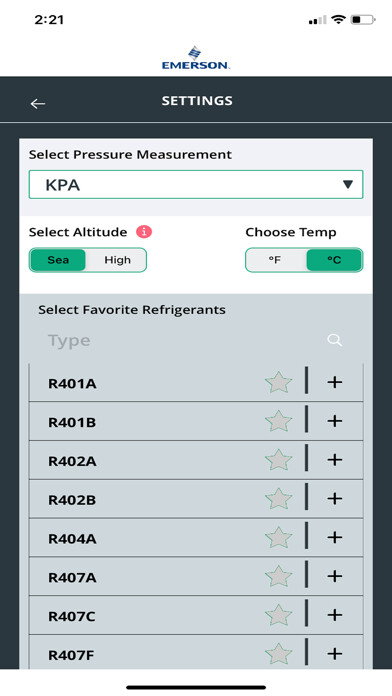Screen dimensions: 392x696
Task: Tap the dropdown arrow beside KPA
Action: click(x=348, y=184)
